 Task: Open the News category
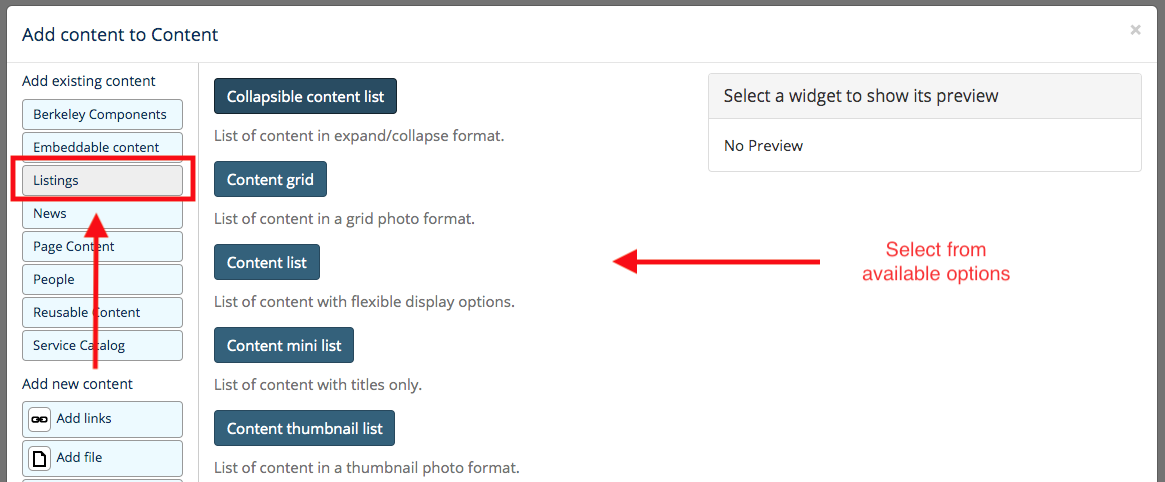pyautogui.click(x=103, y=214)
